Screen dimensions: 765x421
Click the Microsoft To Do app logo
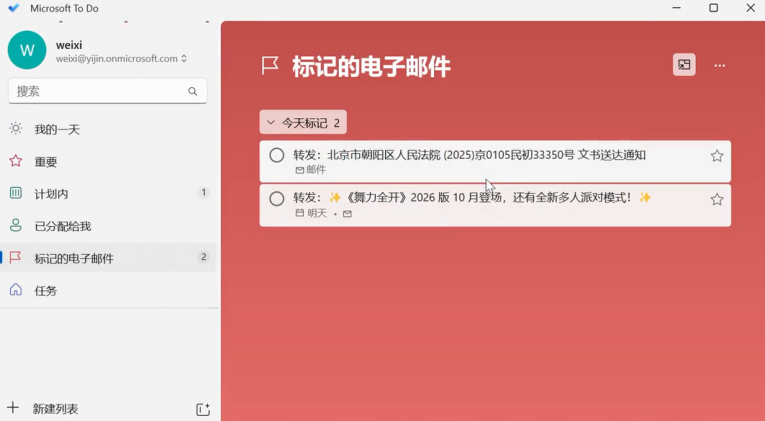tap(13, 8)
